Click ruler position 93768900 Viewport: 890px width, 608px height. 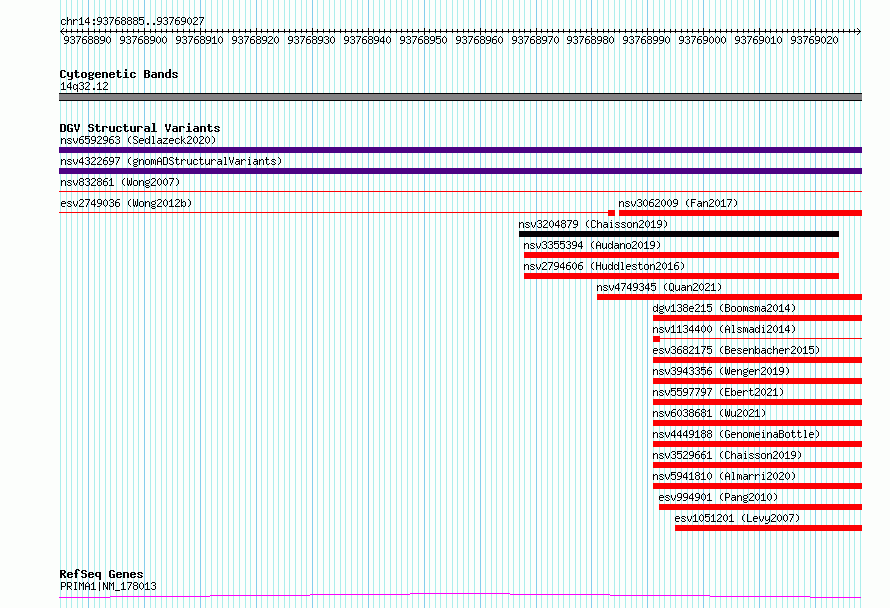(143, 40)
